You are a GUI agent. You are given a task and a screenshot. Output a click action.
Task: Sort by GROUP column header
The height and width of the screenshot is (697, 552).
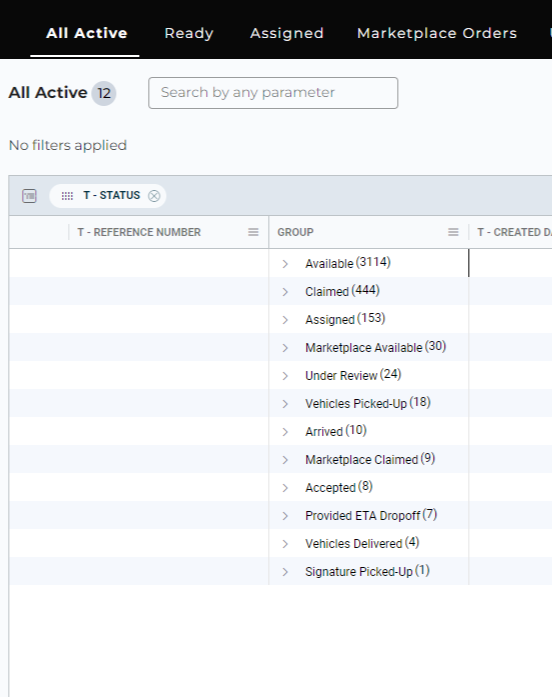click(x=296, y=232)
